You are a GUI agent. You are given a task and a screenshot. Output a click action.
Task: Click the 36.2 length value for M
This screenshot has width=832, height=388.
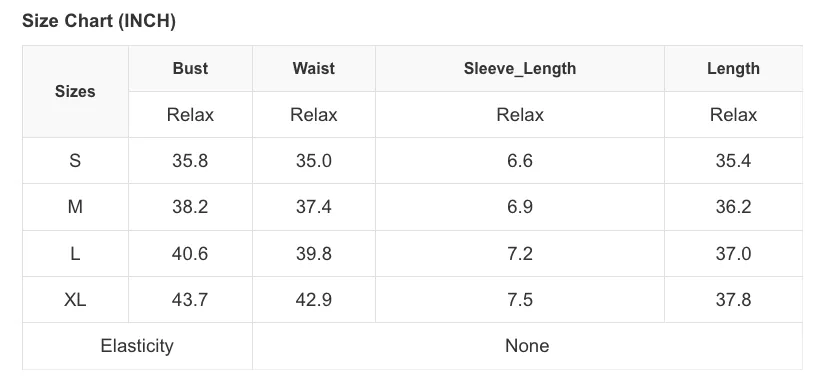coord(733,206)
